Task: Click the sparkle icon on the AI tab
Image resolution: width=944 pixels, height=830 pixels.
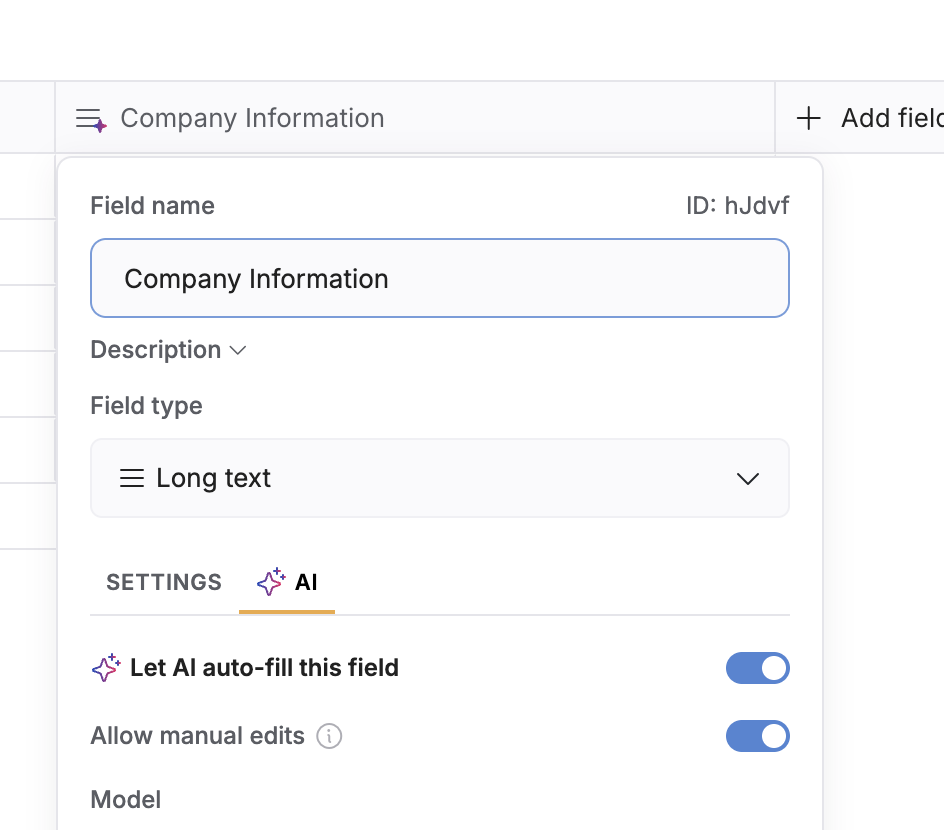Action: pos(271,582)
